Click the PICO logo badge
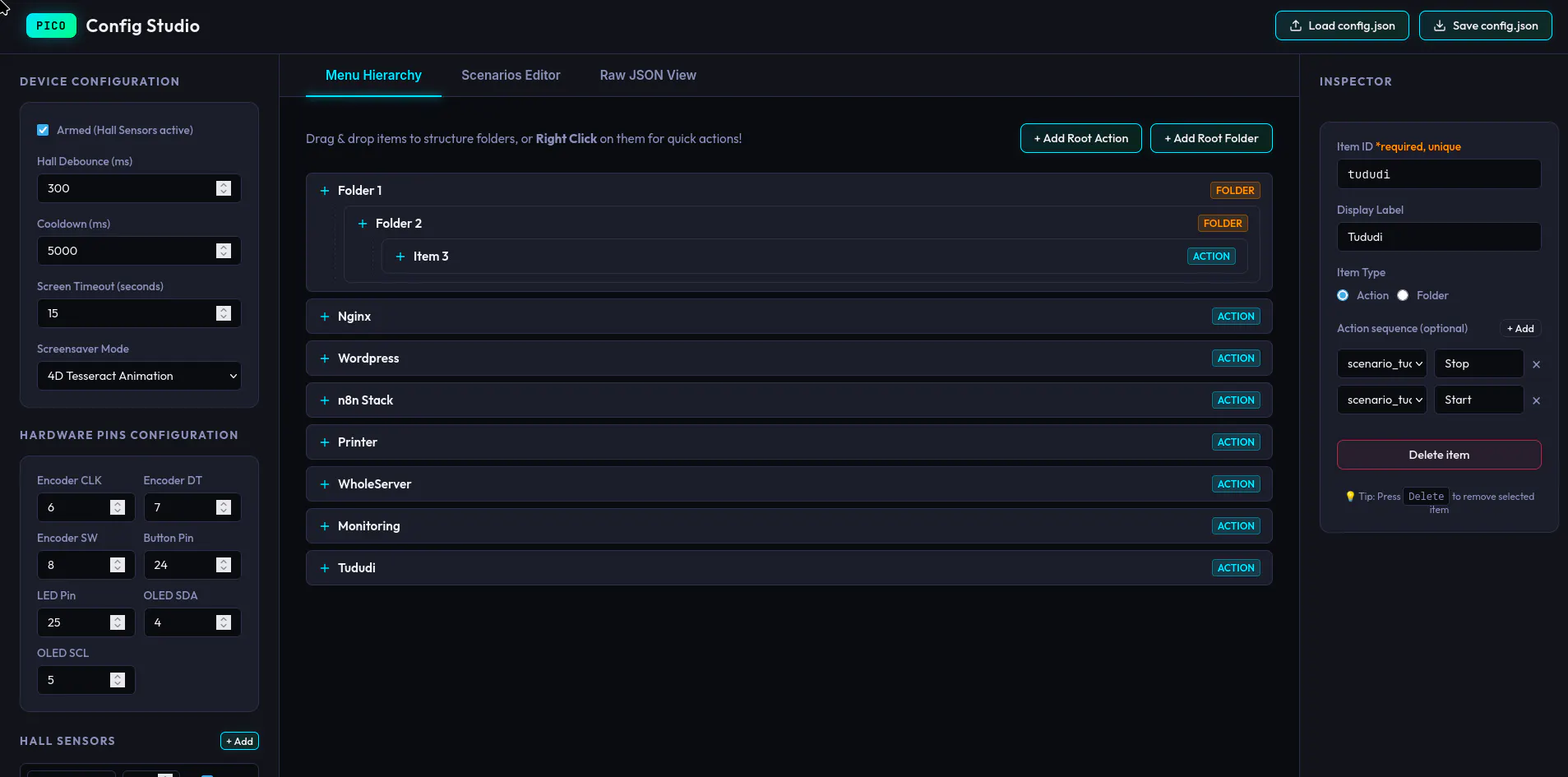 click(x=51, y=25)
